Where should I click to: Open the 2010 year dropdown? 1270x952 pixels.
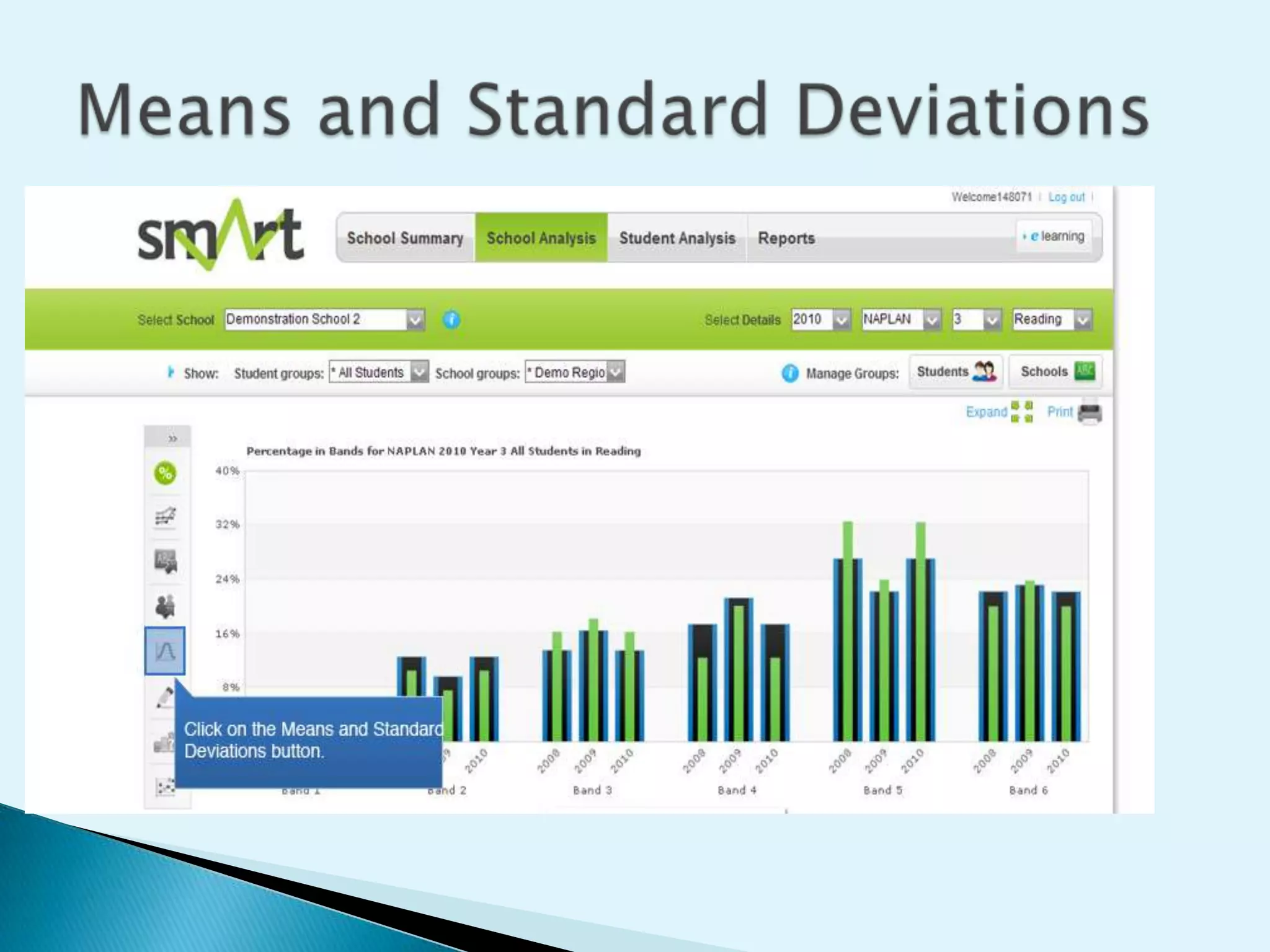841,320
